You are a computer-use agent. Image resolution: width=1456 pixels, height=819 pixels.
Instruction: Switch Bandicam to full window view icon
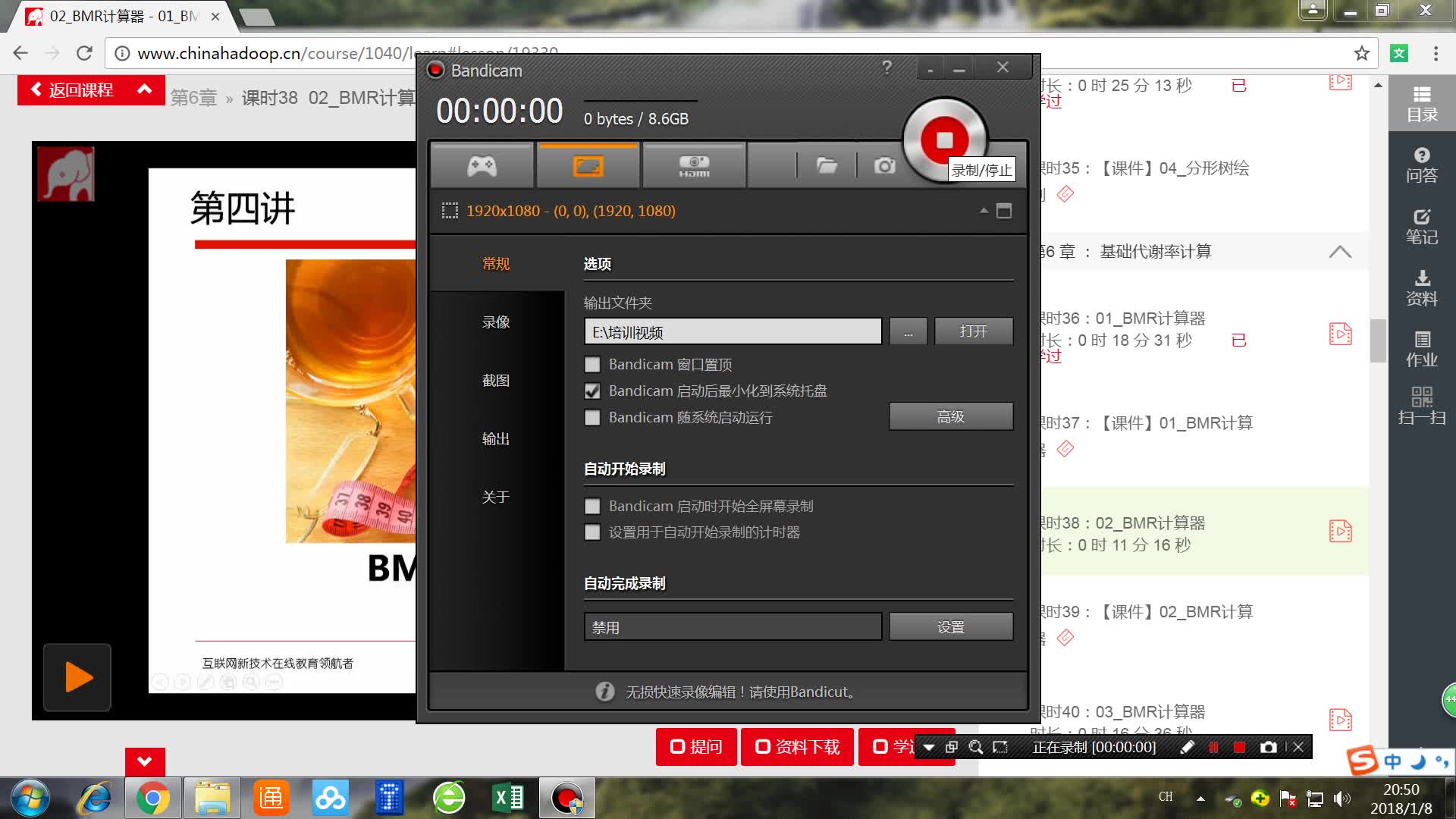pyautogui.click(x=1003, y=211)
